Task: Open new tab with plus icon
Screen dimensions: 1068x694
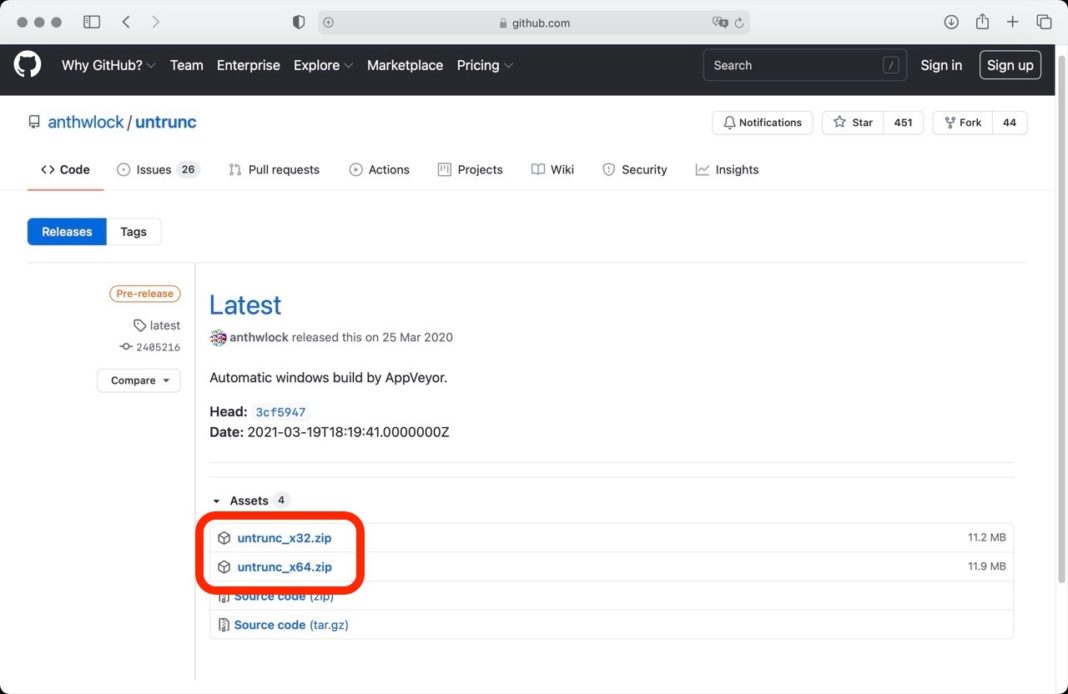Action: point(1013,22)
